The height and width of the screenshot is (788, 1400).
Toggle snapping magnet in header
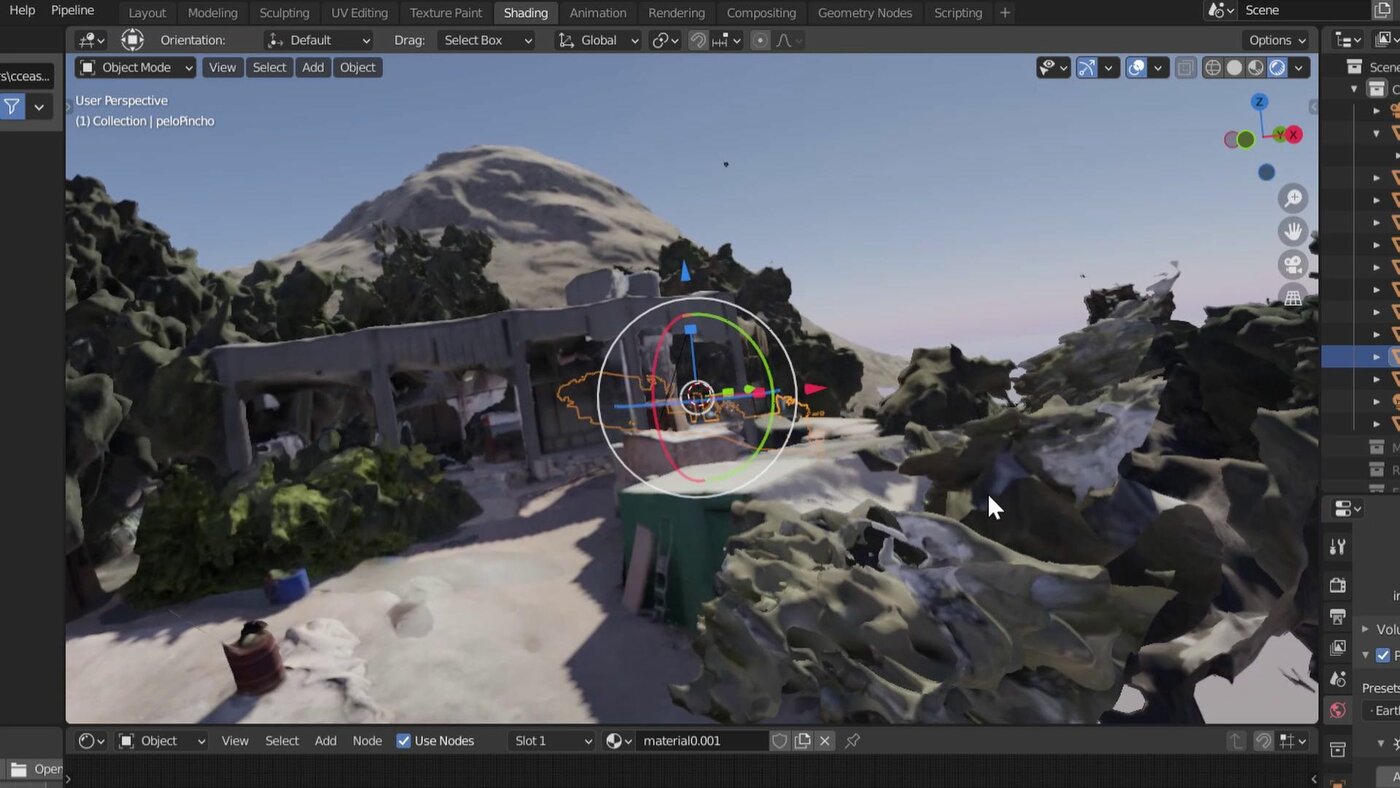[698, 40]
